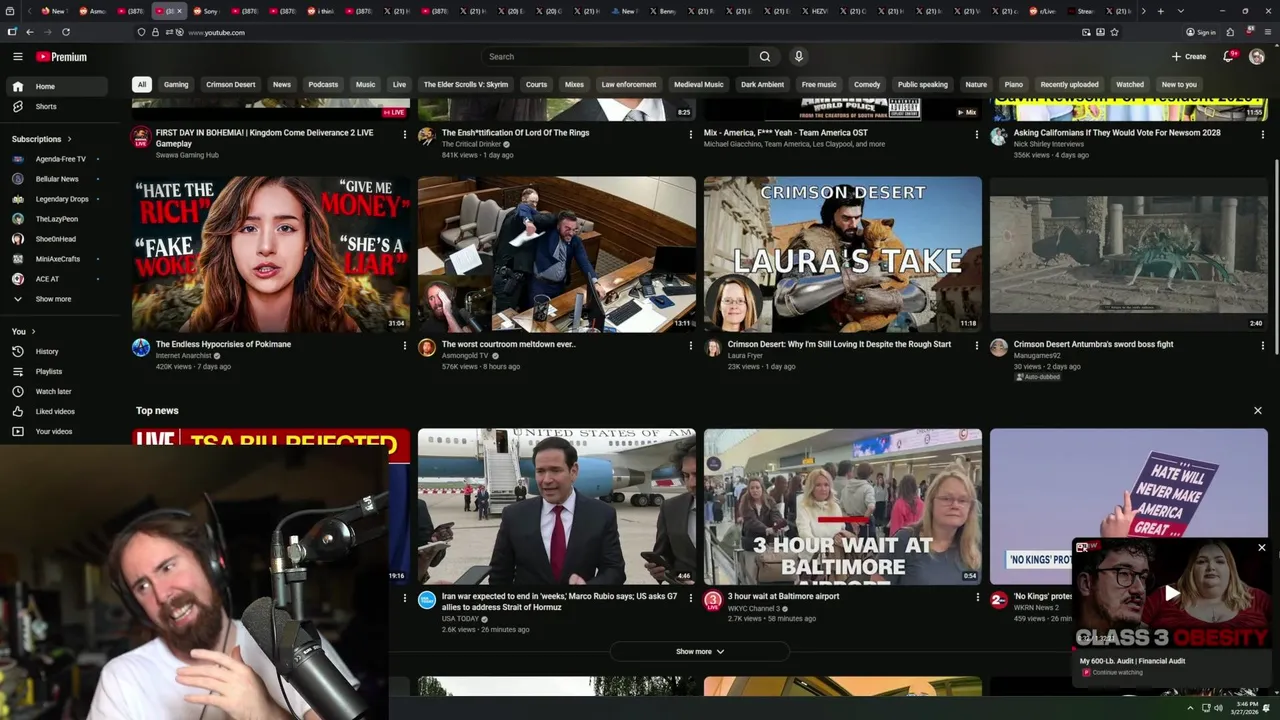This screenshot has height=720, width=1280.
Task: Click the browser Sign in button
Action: 1201,32
